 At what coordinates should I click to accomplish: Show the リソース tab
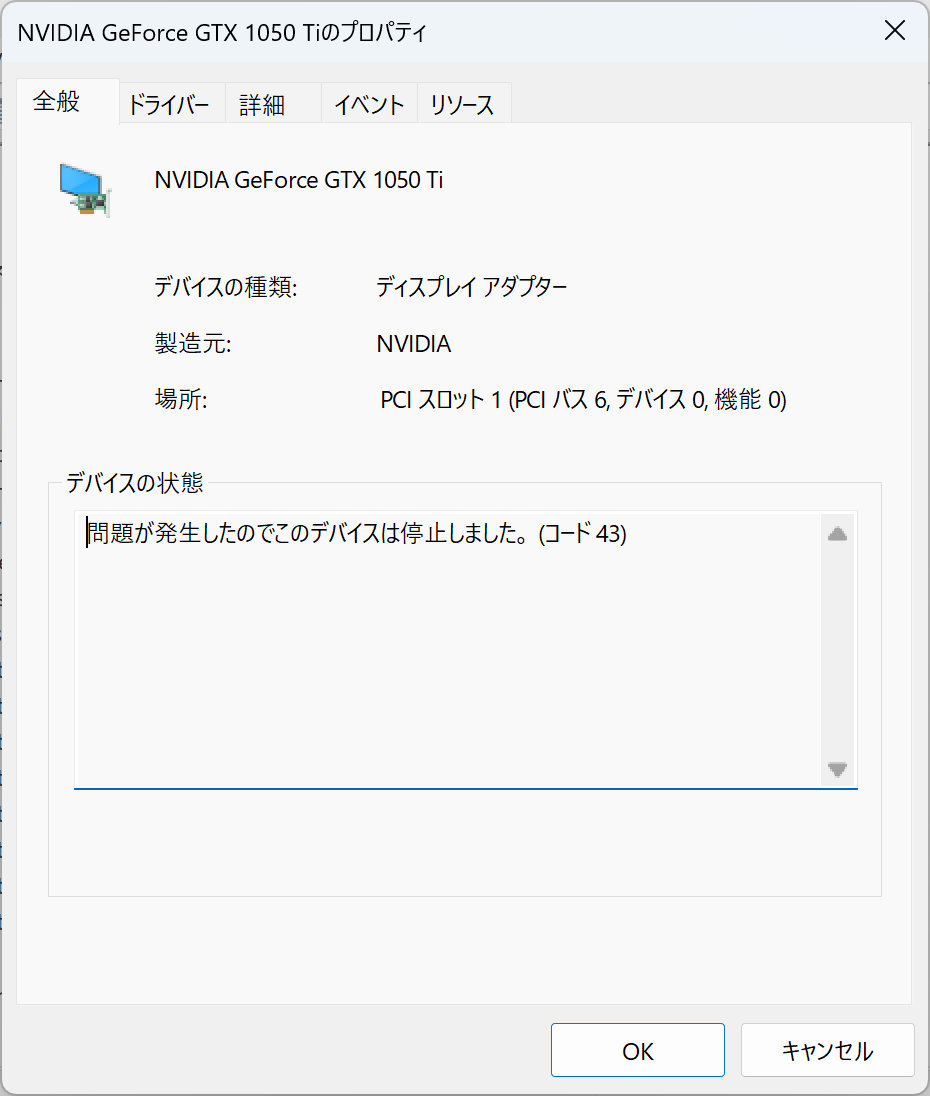coord(462,105)
